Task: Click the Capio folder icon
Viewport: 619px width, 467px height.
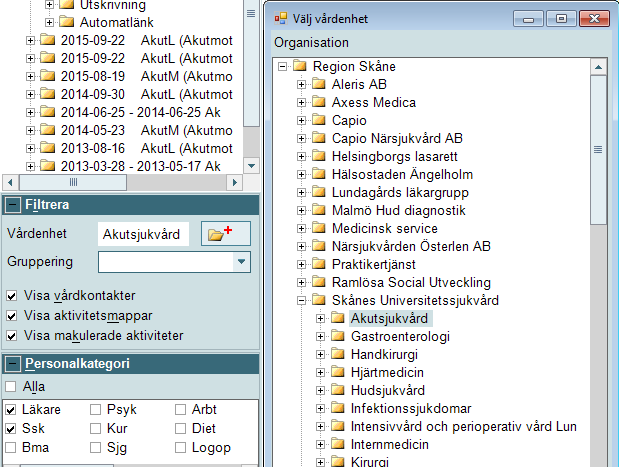Action: click(x=319, y=120)
